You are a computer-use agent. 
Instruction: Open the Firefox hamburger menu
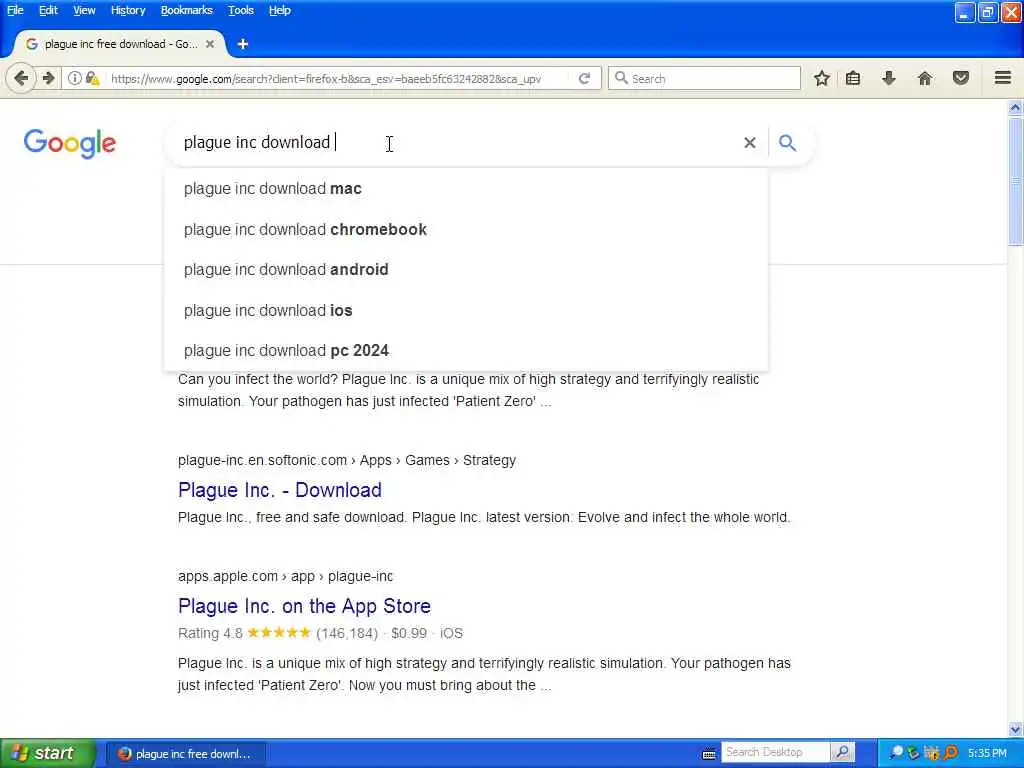(x=1003, y=78)
